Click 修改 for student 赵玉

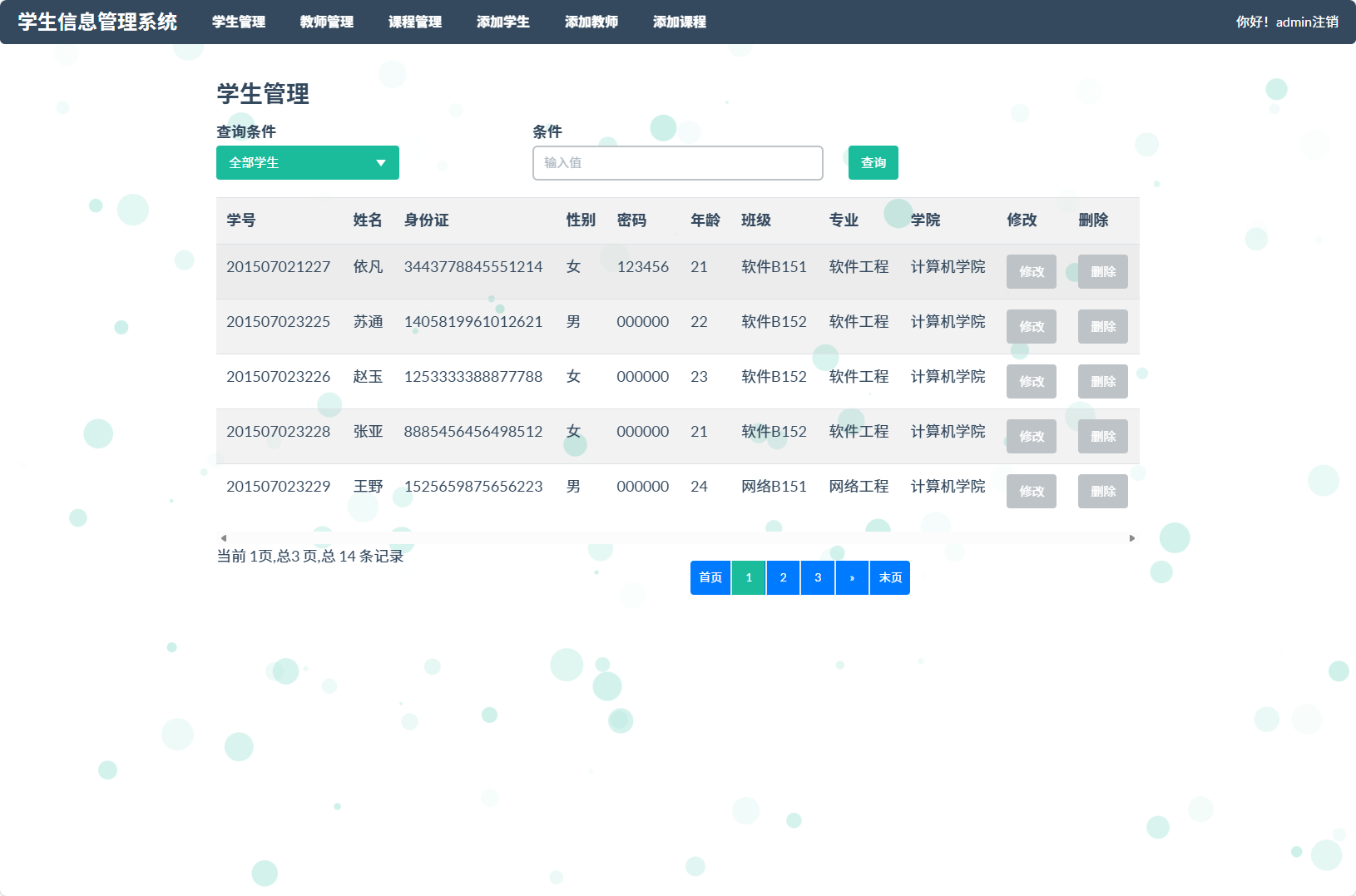click(x=1031, y=381)
